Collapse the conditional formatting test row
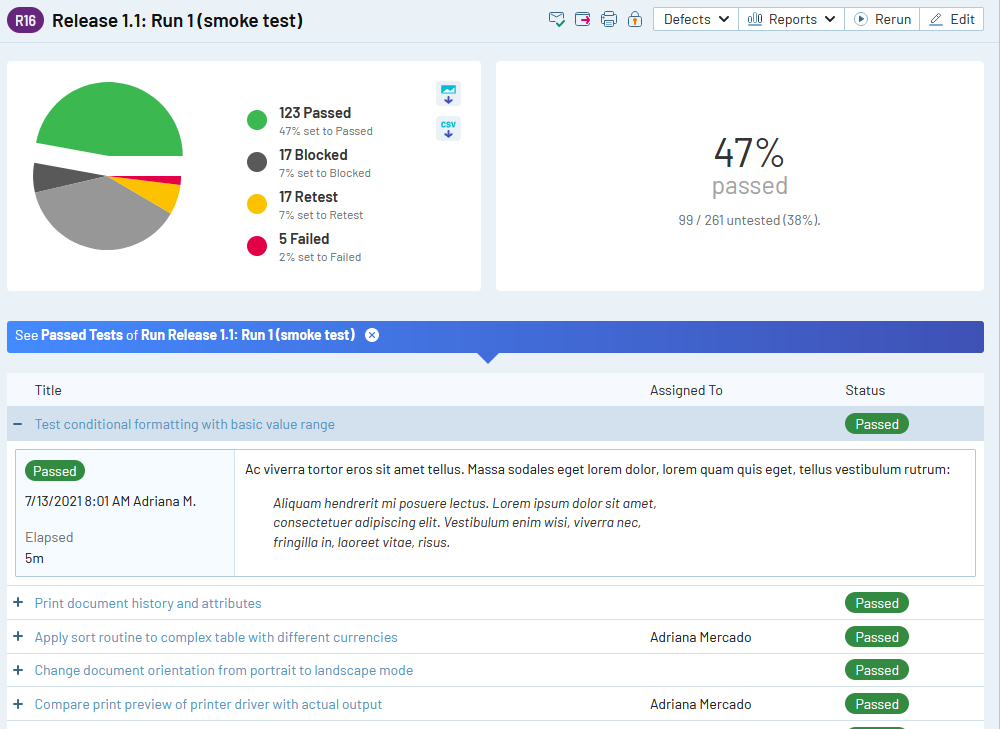This screenshot has height=729, width=1000. tap(18, 424)
